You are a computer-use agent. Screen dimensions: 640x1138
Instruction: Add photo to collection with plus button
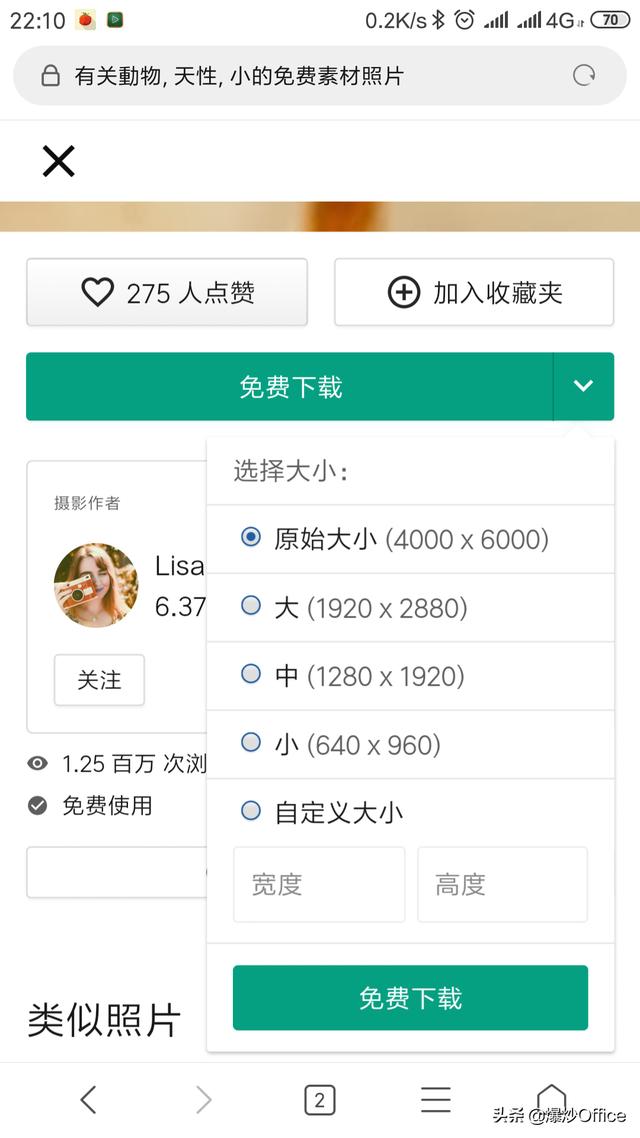[474, 292]
